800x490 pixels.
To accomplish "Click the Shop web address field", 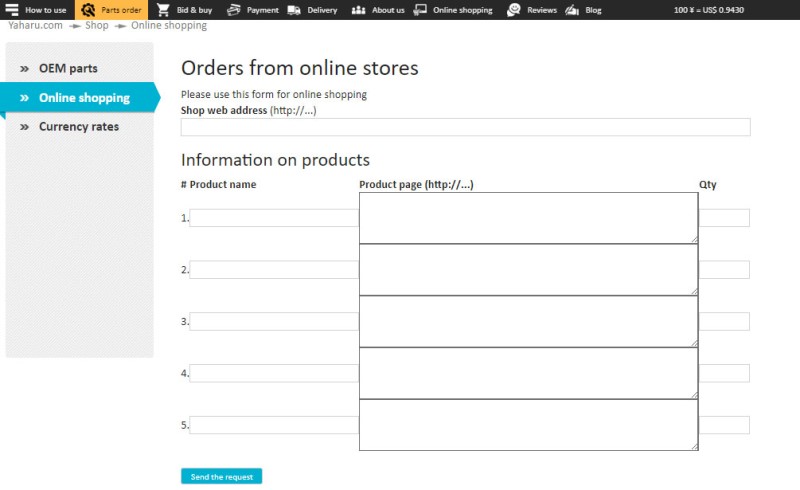I will coord(465,127).
